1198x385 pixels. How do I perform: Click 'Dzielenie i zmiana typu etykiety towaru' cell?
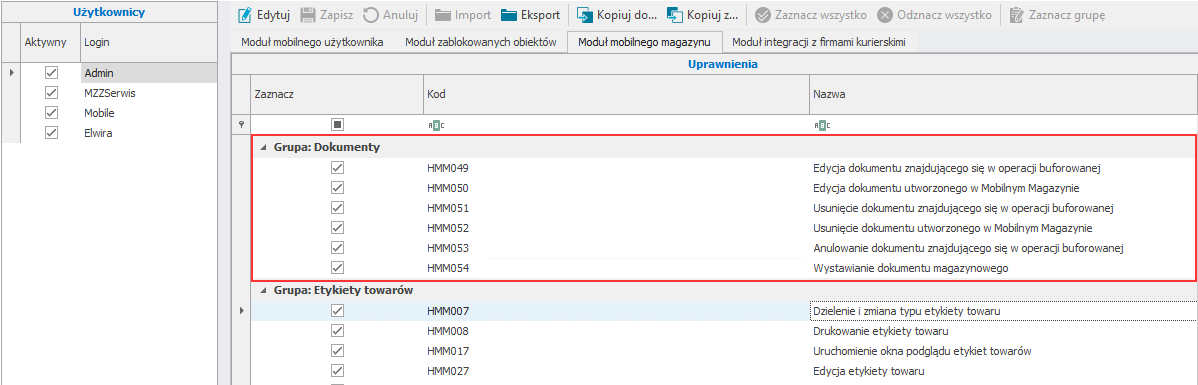[1002, 311]
